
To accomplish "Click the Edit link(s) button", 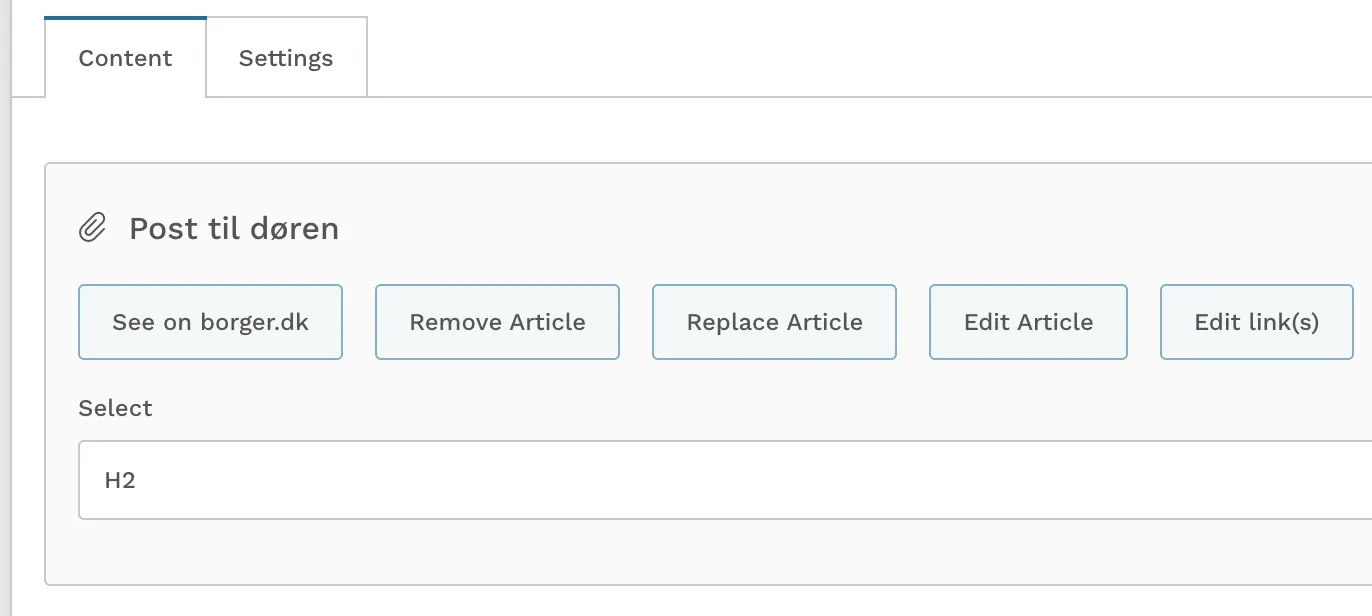I will (1257, 322).
